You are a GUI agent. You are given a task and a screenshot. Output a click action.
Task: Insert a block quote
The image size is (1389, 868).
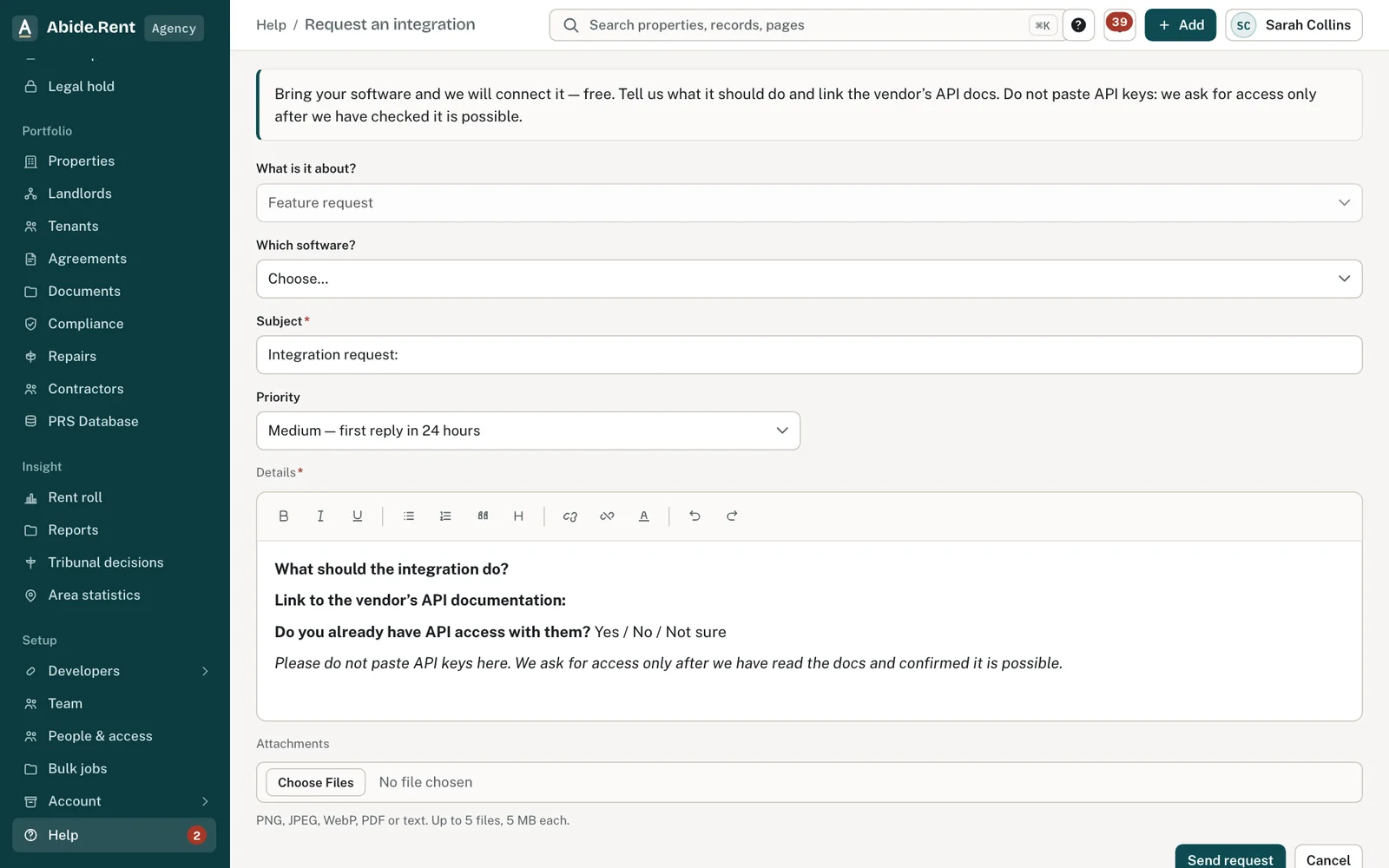coord(483,516)
